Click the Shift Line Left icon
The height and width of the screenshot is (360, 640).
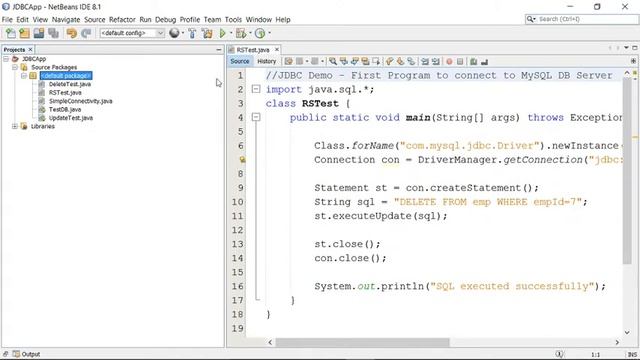(x=425, y=61)
